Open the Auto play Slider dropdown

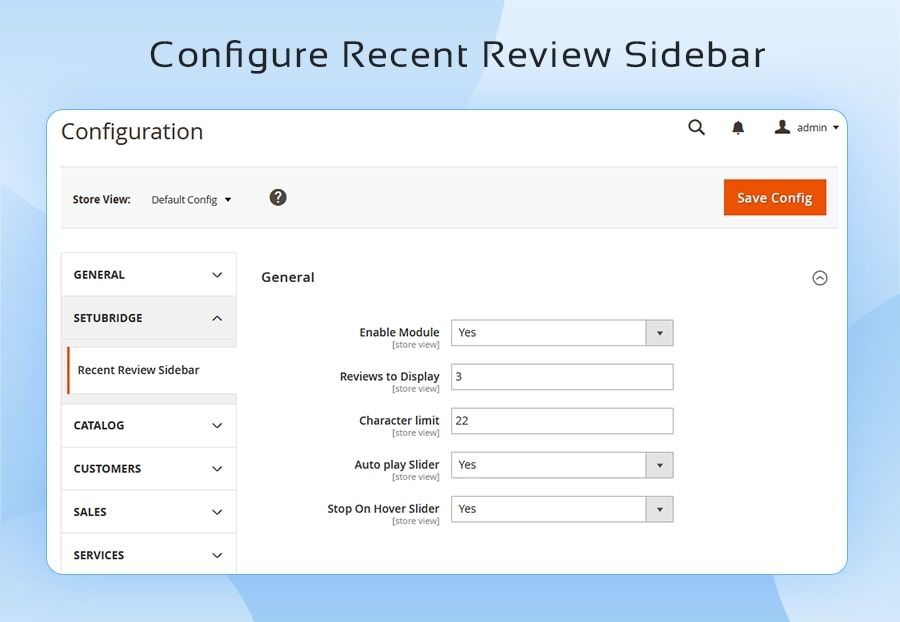click(x=561, y=465)
